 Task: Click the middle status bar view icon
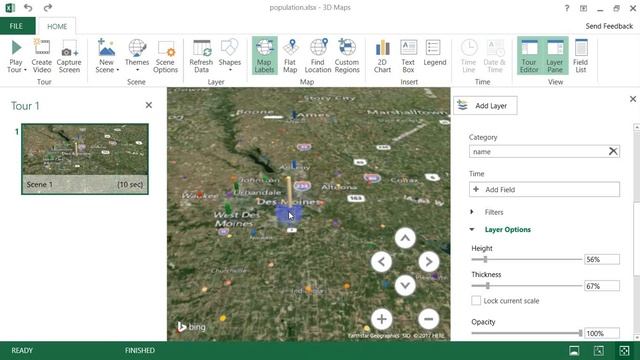(x=599, y=351)
